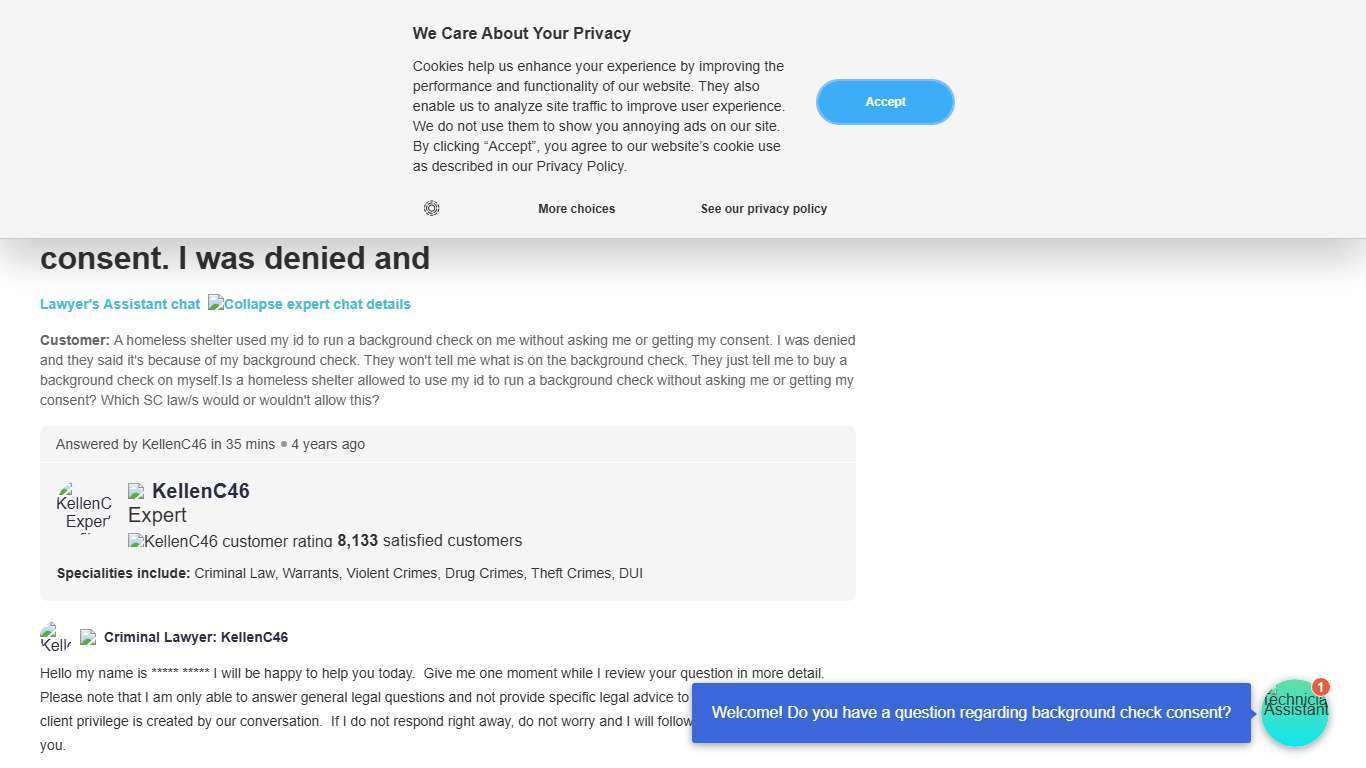This screenshot has width=1366, height=768.
Task: Click the badge icon beside KellenC46 heading
Action: [136, 491]
